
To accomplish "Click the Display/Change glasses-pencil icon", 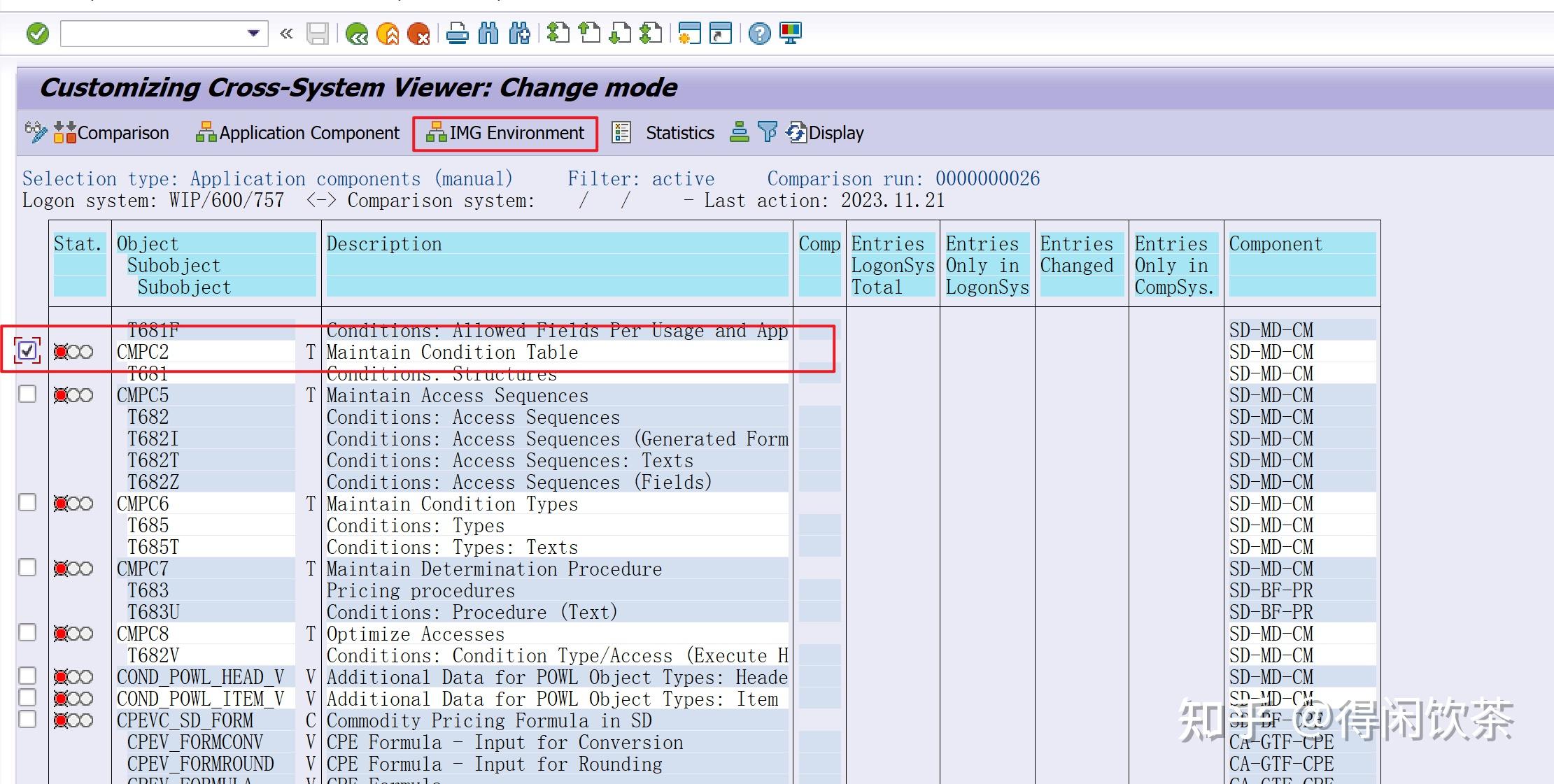I will tap(35, 132).
